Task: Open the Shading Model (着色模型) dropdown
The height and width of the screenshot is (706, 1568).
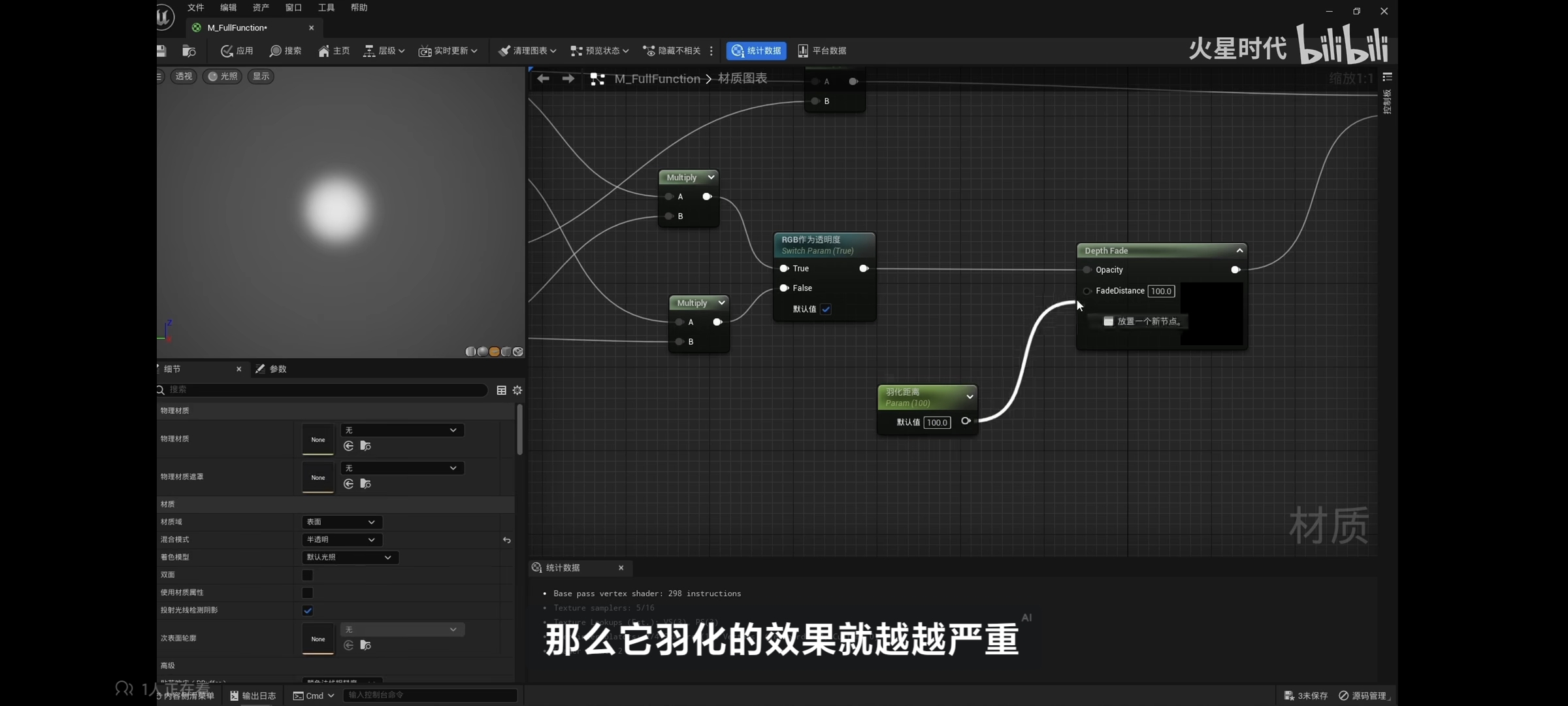Action: click(x=350, y=558)
